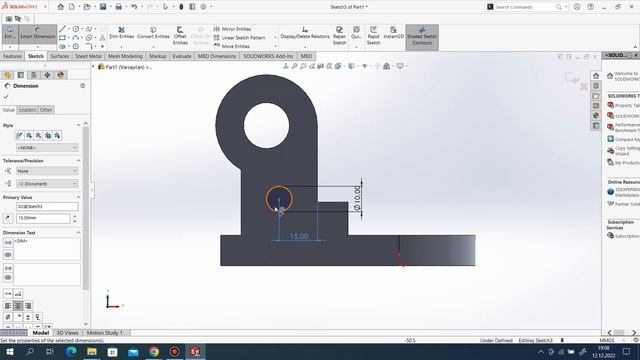
Task: Open the Motion Study 1 tab
Action: pos(104,333)
